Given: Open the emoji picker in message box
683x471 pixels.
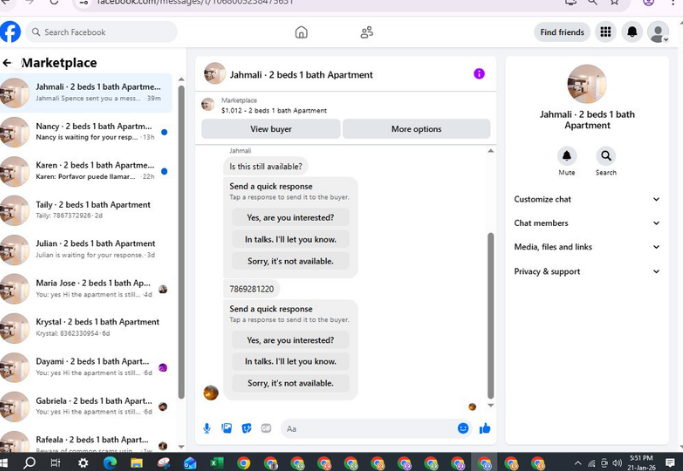Looking at the screenshot, I should [463, 428].
